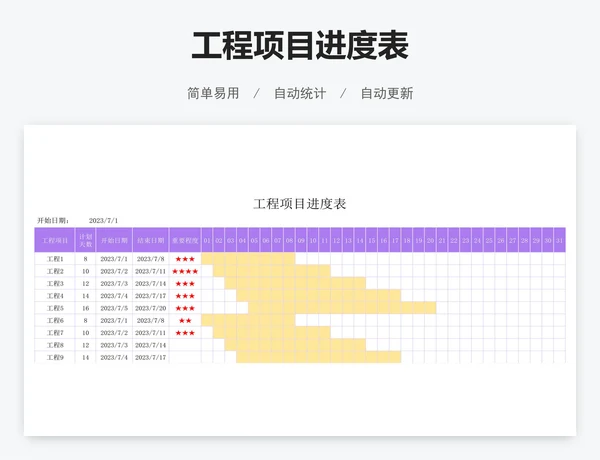Select day header 26
Viewport: 600px width, 460px height.
tap(501, 240)
